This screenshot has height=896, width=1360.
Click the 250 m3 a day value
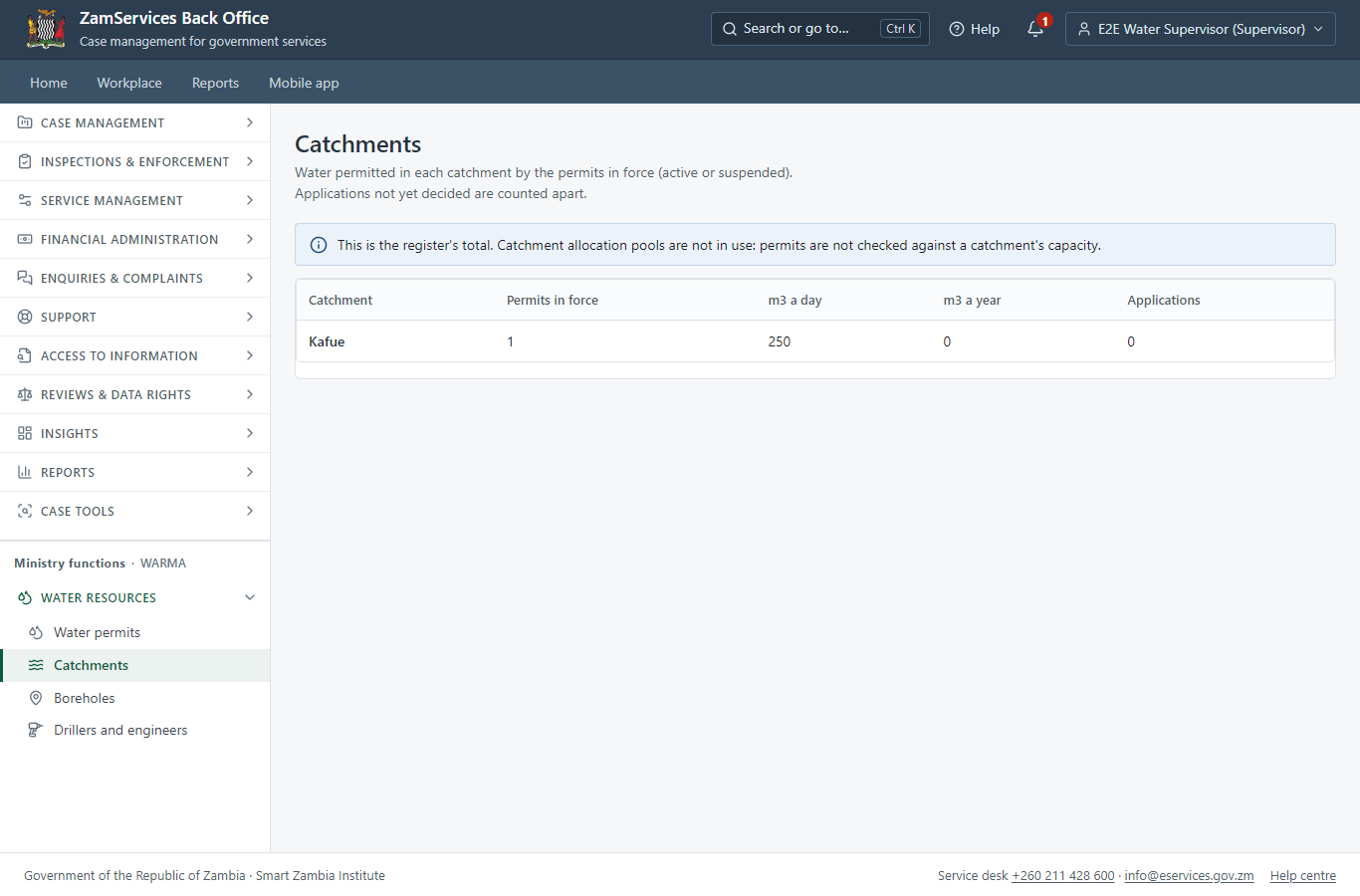780,341
